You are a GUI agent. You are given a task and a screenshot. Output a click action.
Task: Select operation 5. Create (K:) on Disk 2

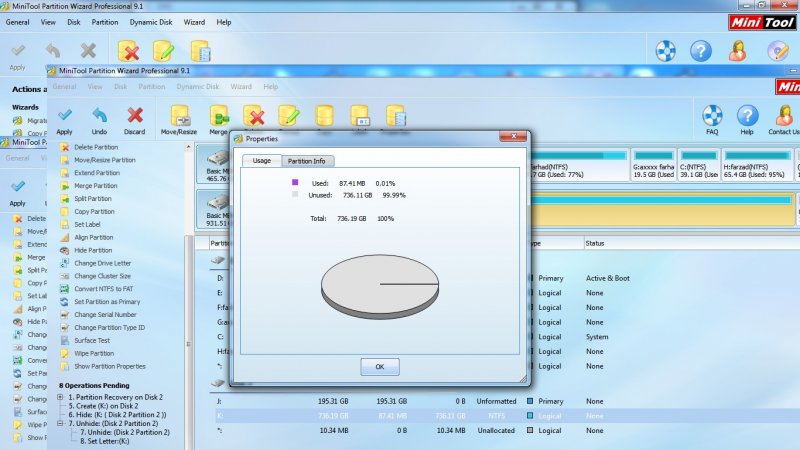click(x=104, y=406)
